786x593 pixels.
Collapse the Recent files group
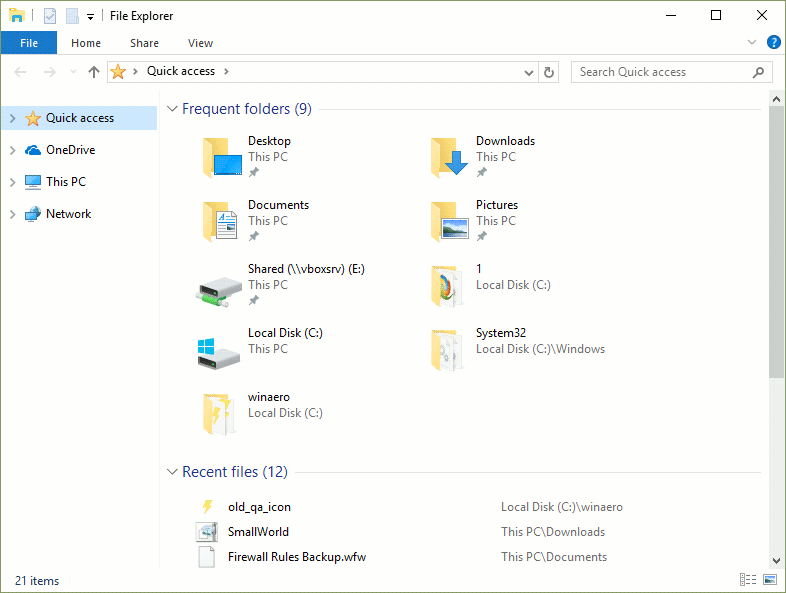[x=172, y=472]
